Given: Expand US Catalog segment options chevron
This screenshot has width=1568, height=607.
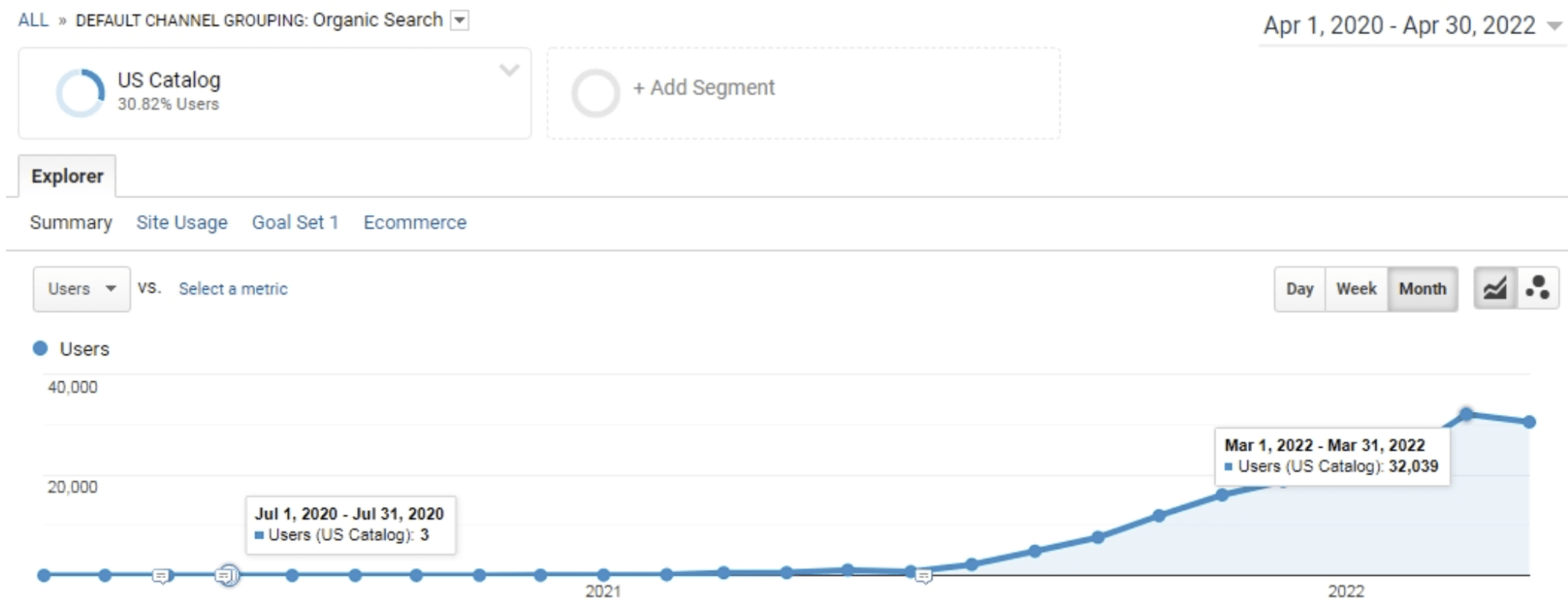Looking at the screenshot, I should [x=509, y=70].
